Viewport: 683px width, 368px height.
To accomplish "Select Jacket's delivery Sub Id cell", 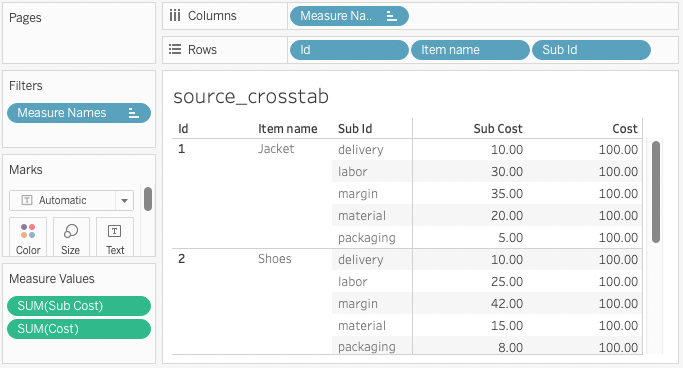I will point(361,150).
